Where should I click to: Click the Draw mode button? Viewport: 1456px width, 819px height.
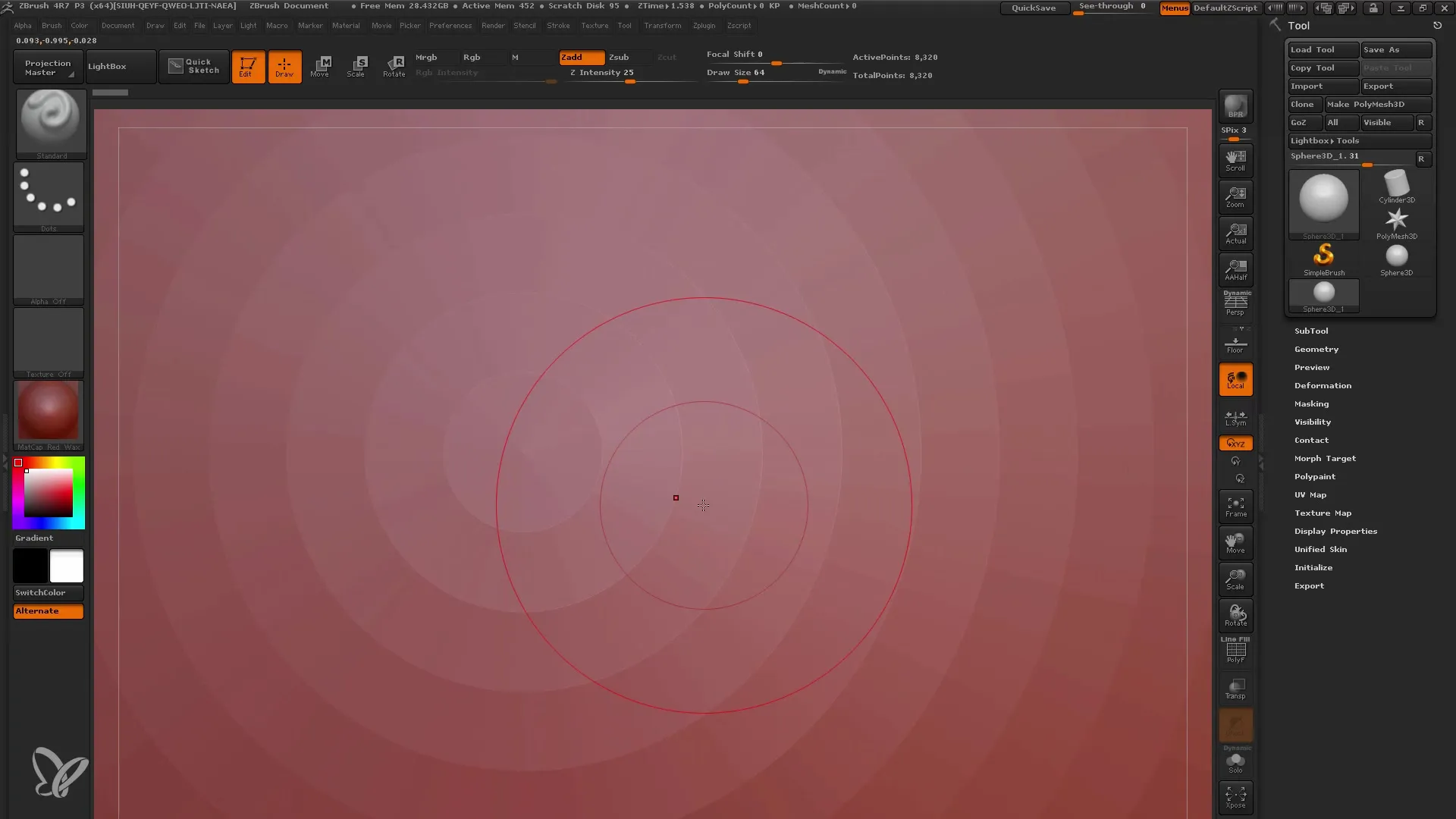[x=284, y=66]
